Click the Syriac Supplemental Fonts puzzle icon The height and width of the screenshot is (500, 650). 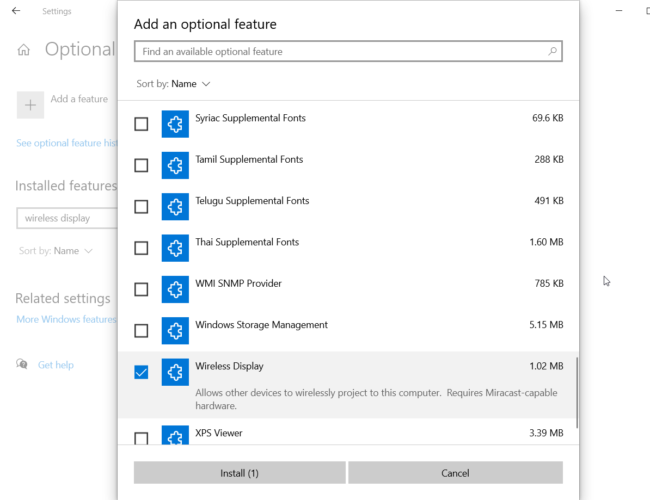coord(175,124)
